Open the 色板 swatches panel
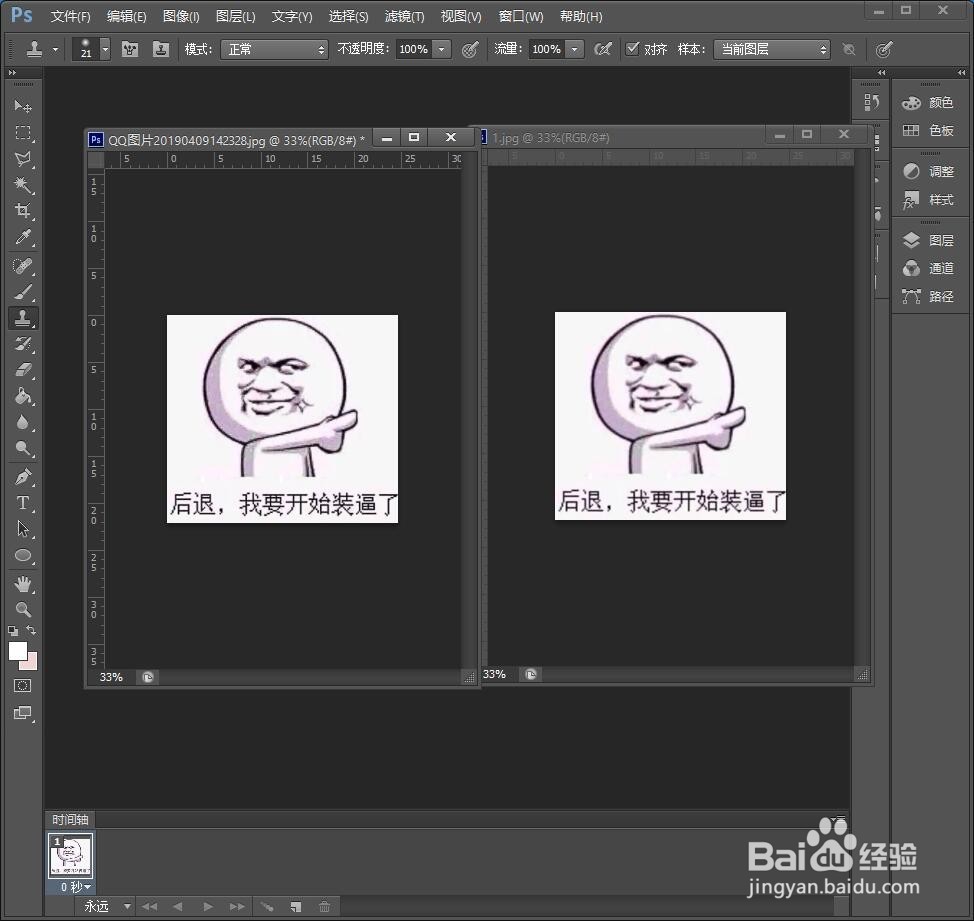 pyautogui.click(x=929, y=130)
